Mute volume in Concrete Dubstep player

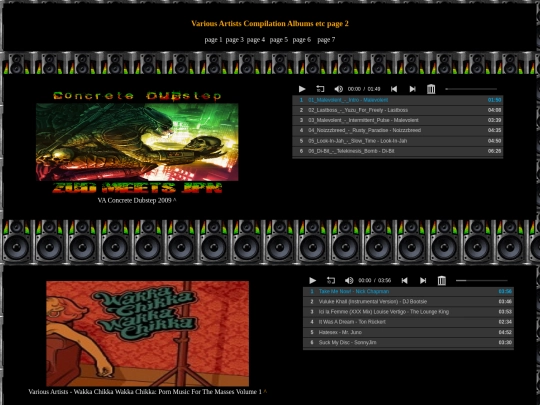pos(339,89)
